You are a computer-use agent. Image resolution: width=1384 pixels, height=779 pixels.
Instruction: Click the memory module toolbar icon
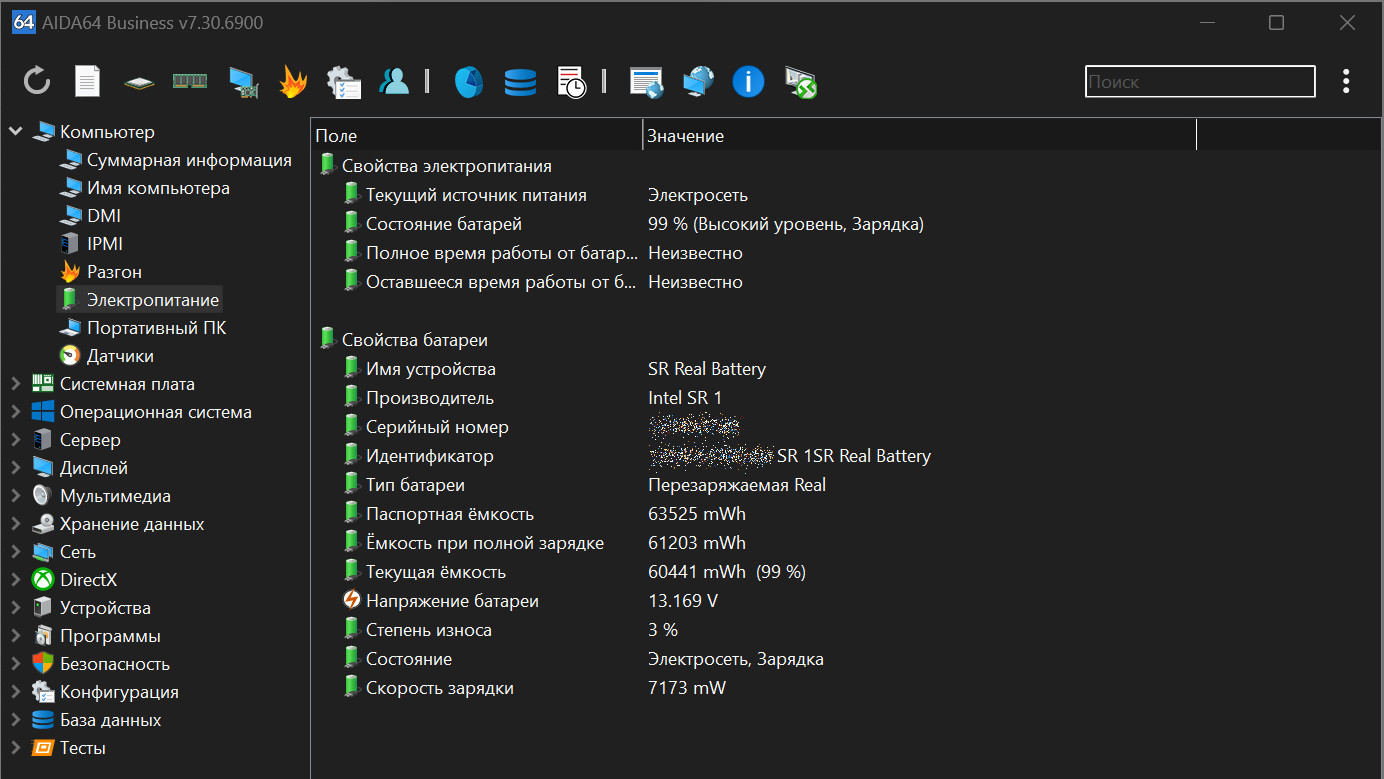point(190,81)
